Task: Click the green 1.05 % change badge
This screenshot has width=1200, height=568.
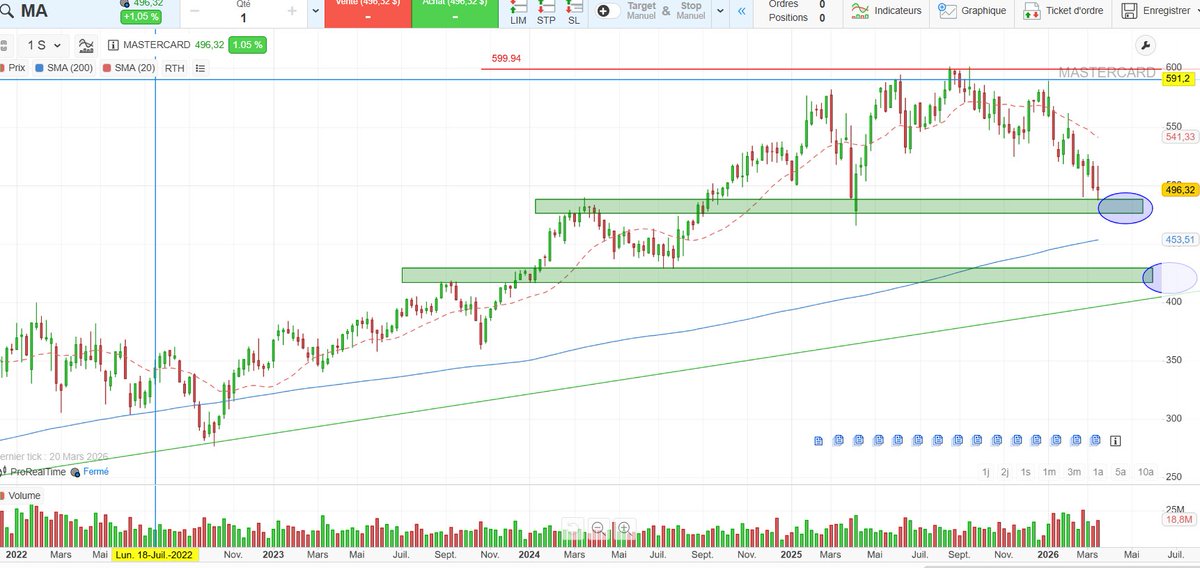Action: [x=246, y=45]
